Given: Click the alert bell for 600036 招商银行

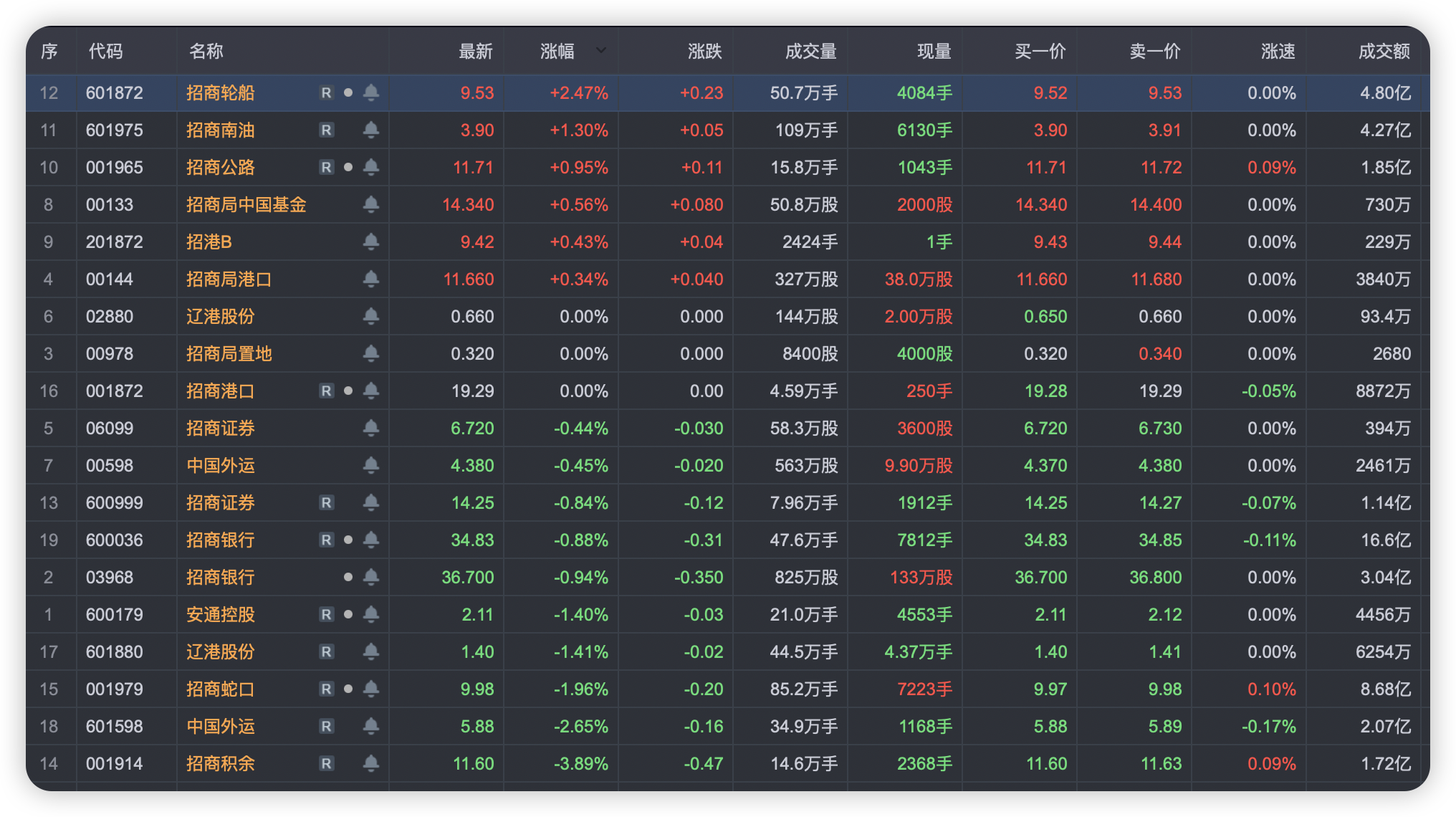Looking at the screenshot, I should pos(371,540).
